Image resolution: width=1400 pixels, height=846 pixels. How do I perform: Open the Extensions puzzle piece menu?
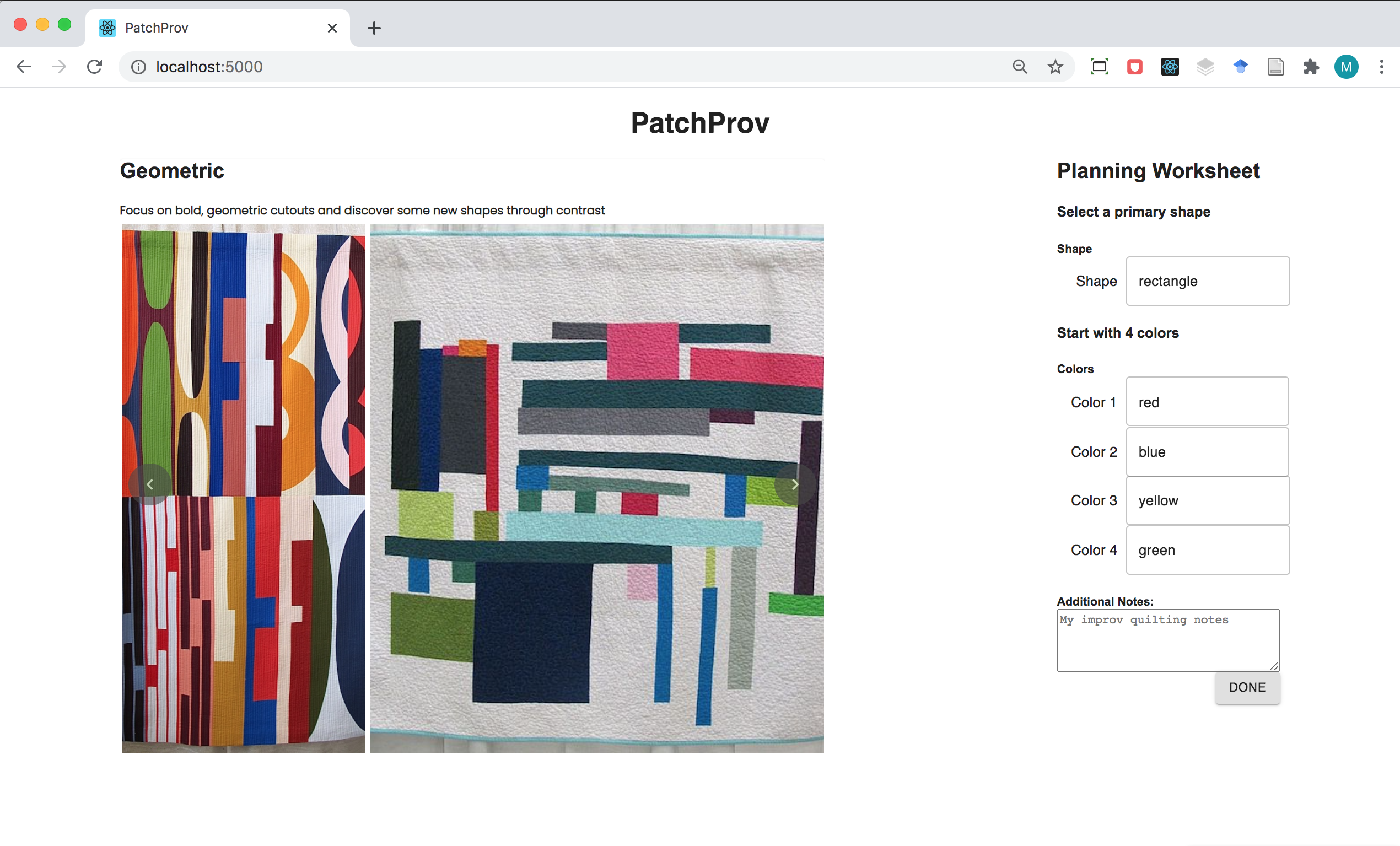click(1311, 67)
